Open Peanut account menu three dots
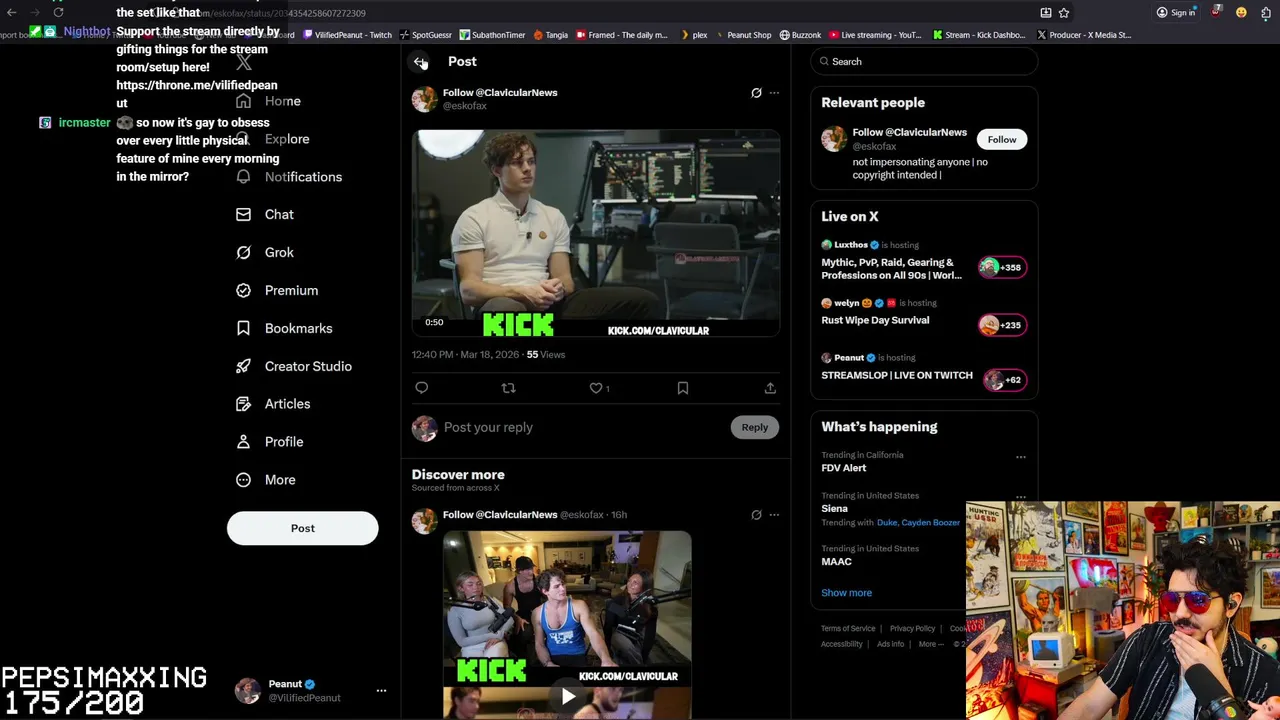The height and width of the screenshot is (720, 1280). pyautogui.click(x=381, y=691)
